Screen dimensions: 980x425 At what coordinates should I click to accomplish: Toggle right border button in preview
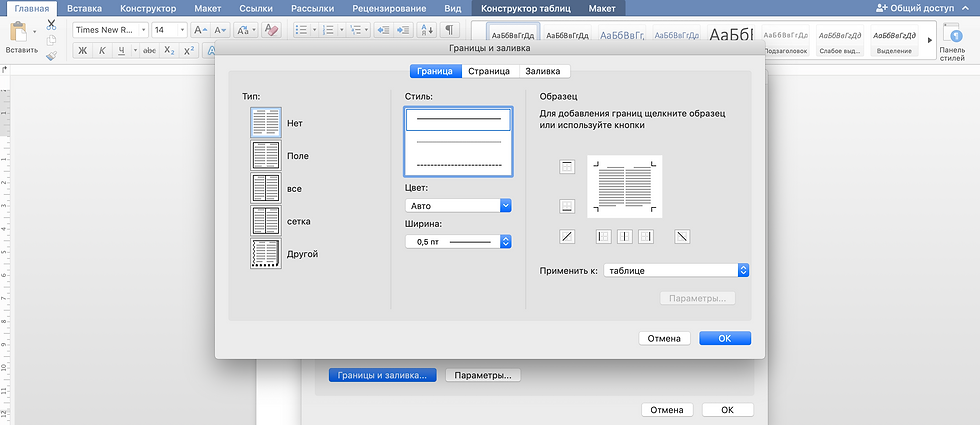pos(646,236)
